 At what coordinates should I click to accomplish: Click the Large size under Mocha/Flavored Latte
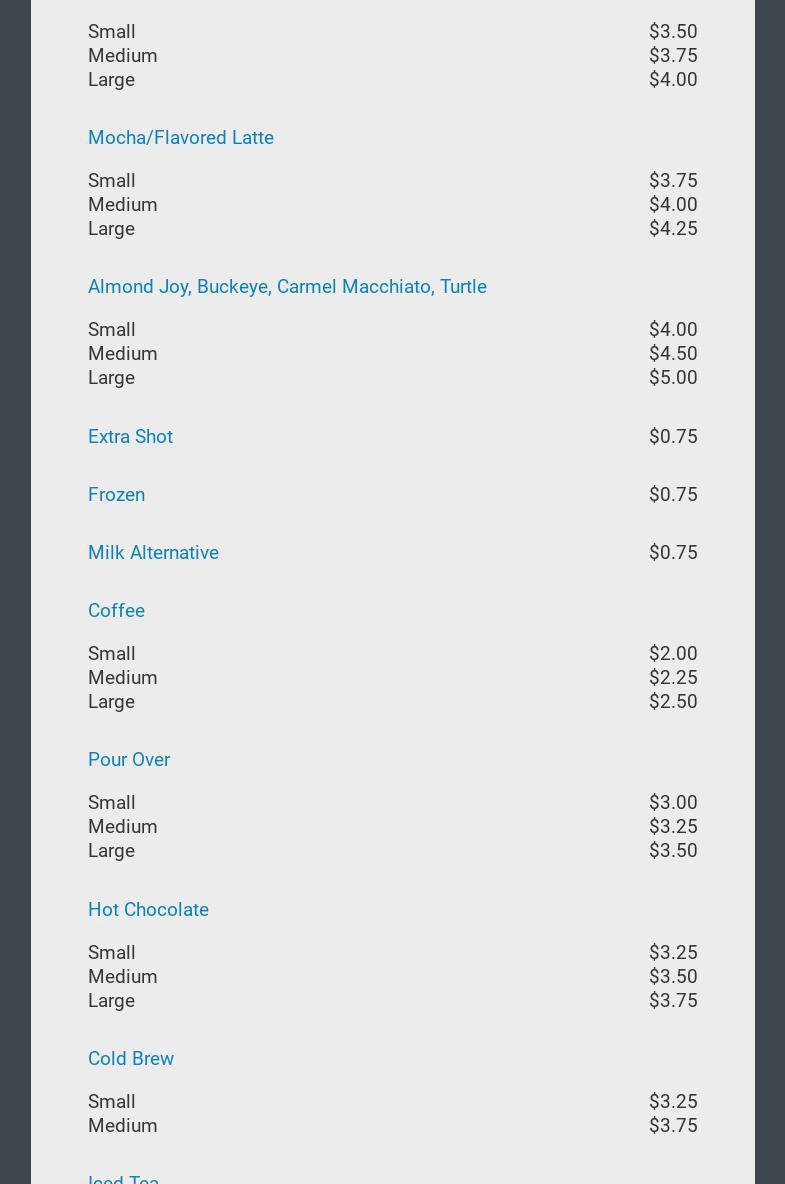pyautogui.click(x=111, y=229)
